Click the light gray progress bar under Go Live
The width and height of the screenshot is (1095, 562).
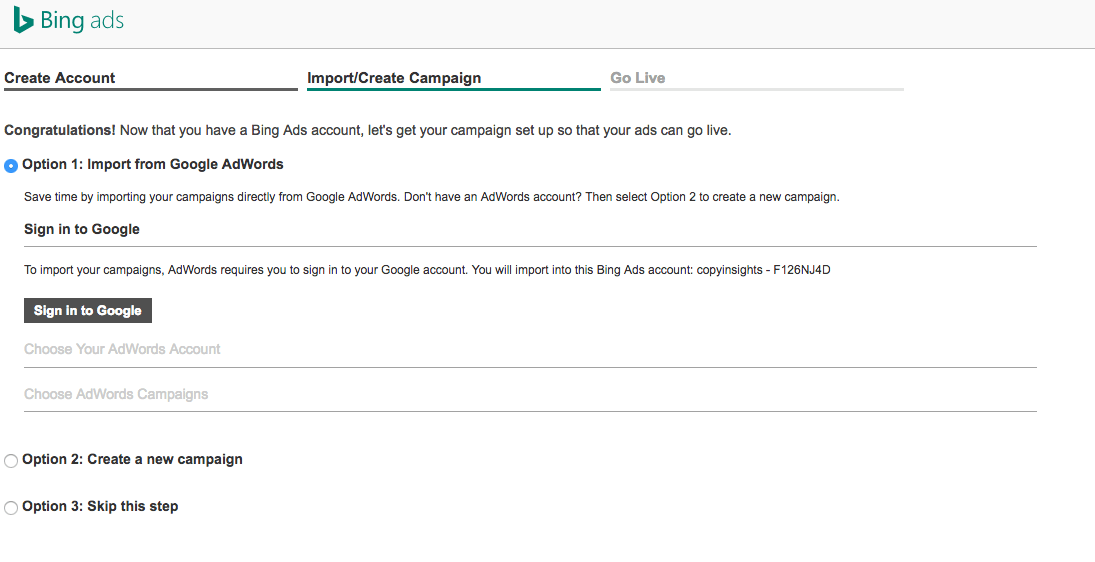[x=757, y=89]
